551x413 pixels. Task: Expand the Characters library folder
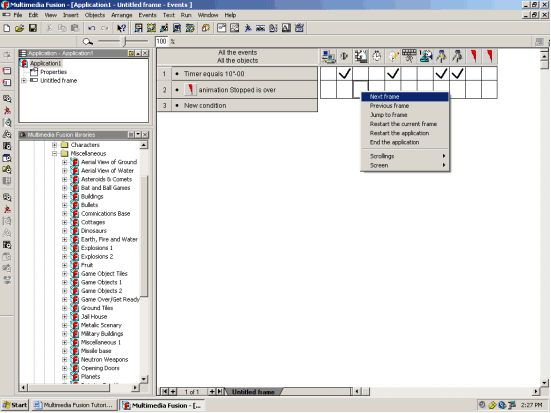(54, 145)
